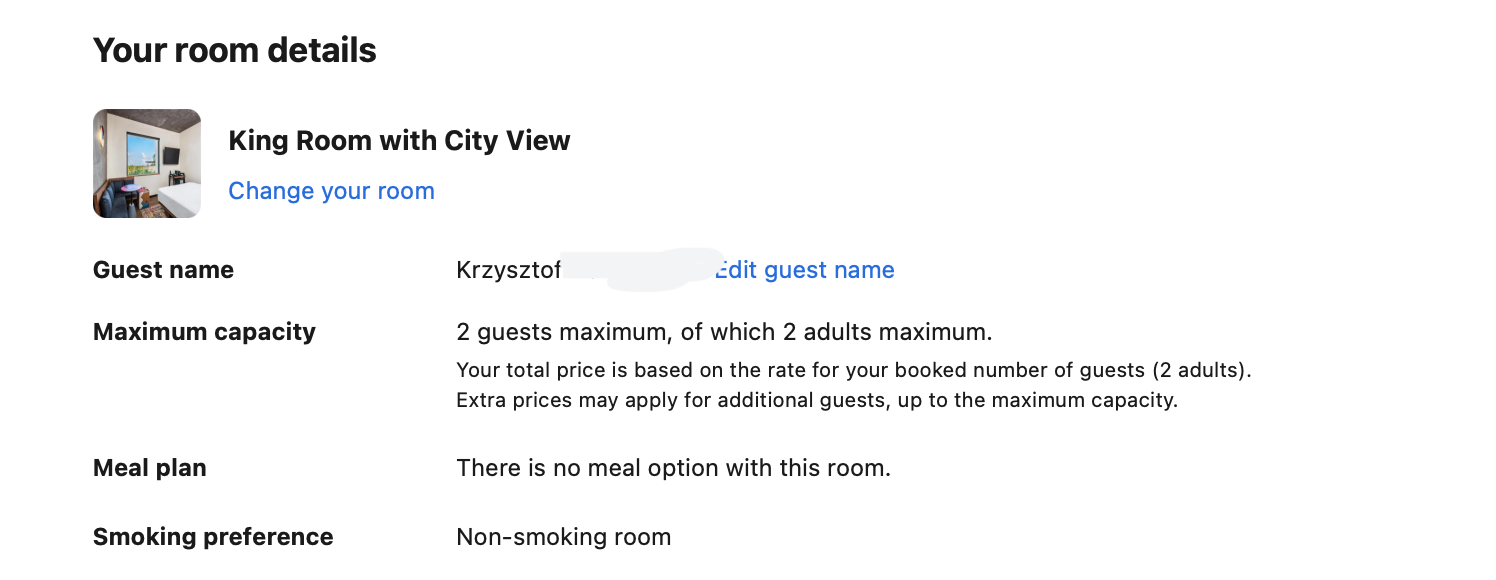Select the Non-smoking room value
This screenshot has width=1496, height=580.
pos(563,537)
